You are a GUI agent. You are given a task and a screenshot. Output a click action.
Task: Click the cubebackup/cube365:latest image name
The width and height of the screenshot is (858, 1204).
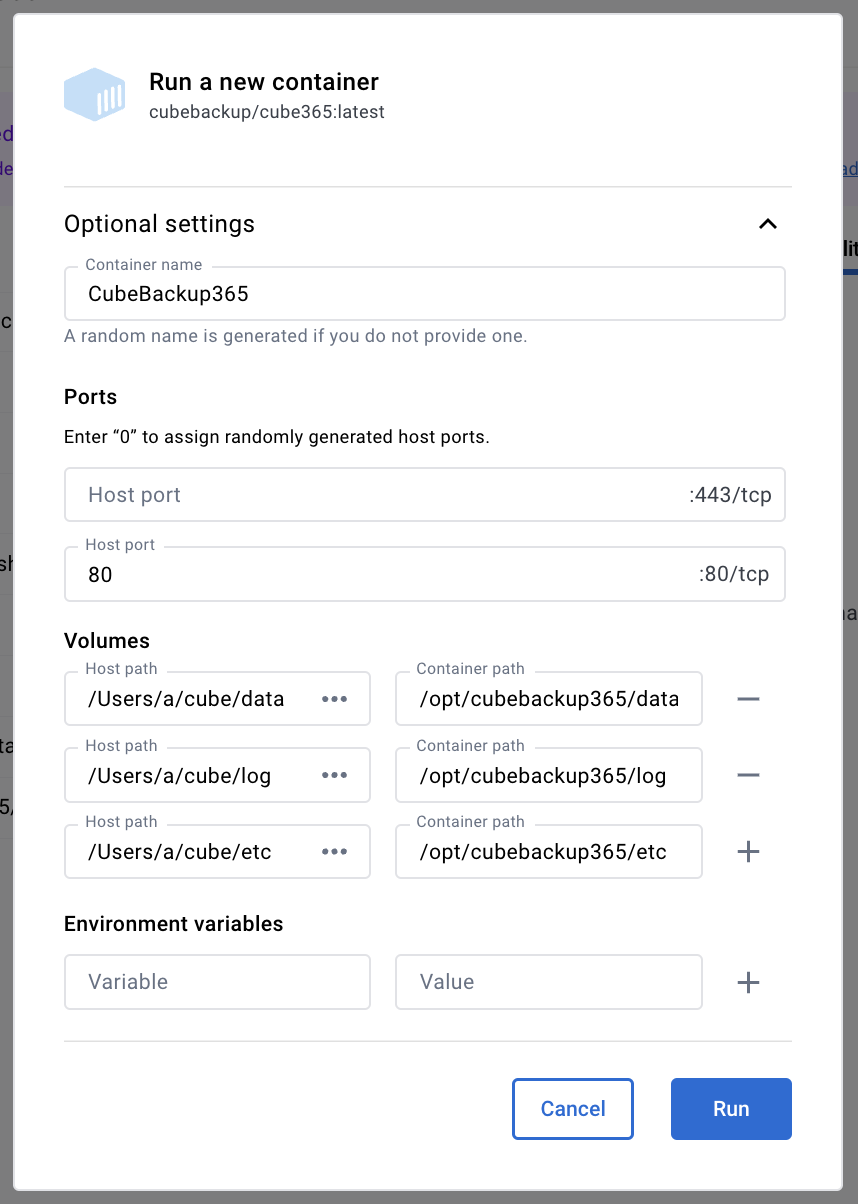click(267, 112)
